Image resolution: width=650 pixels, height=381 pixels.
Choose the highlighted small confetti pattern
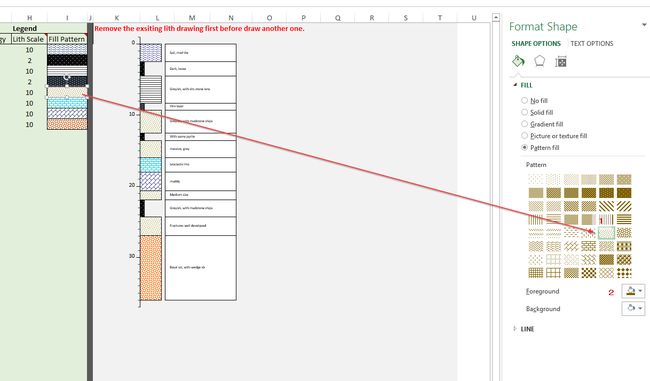pyautogui.click(x=606, y=233)
